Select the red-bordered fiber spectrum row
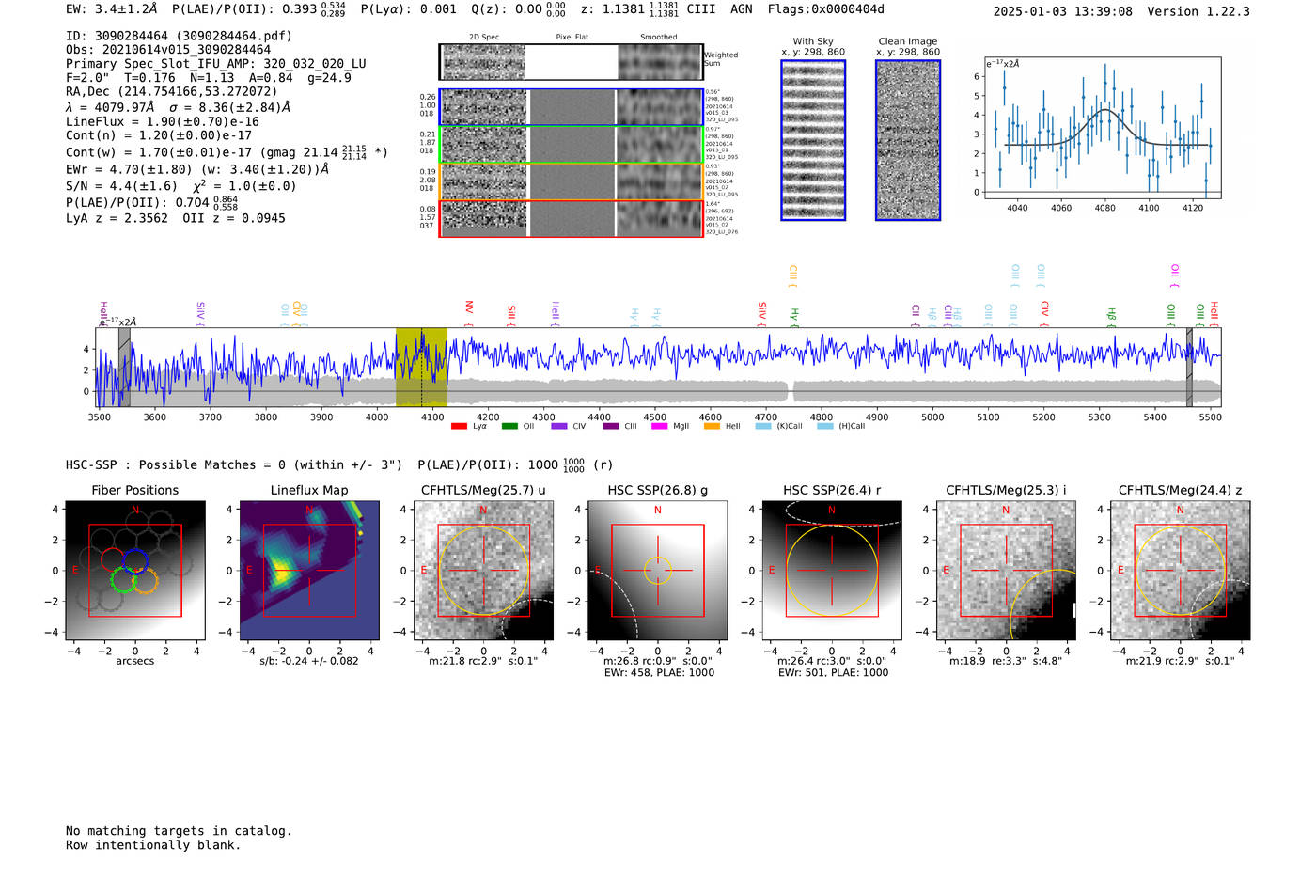Viewport: 1316px width, 896px height. pos(571,218)
